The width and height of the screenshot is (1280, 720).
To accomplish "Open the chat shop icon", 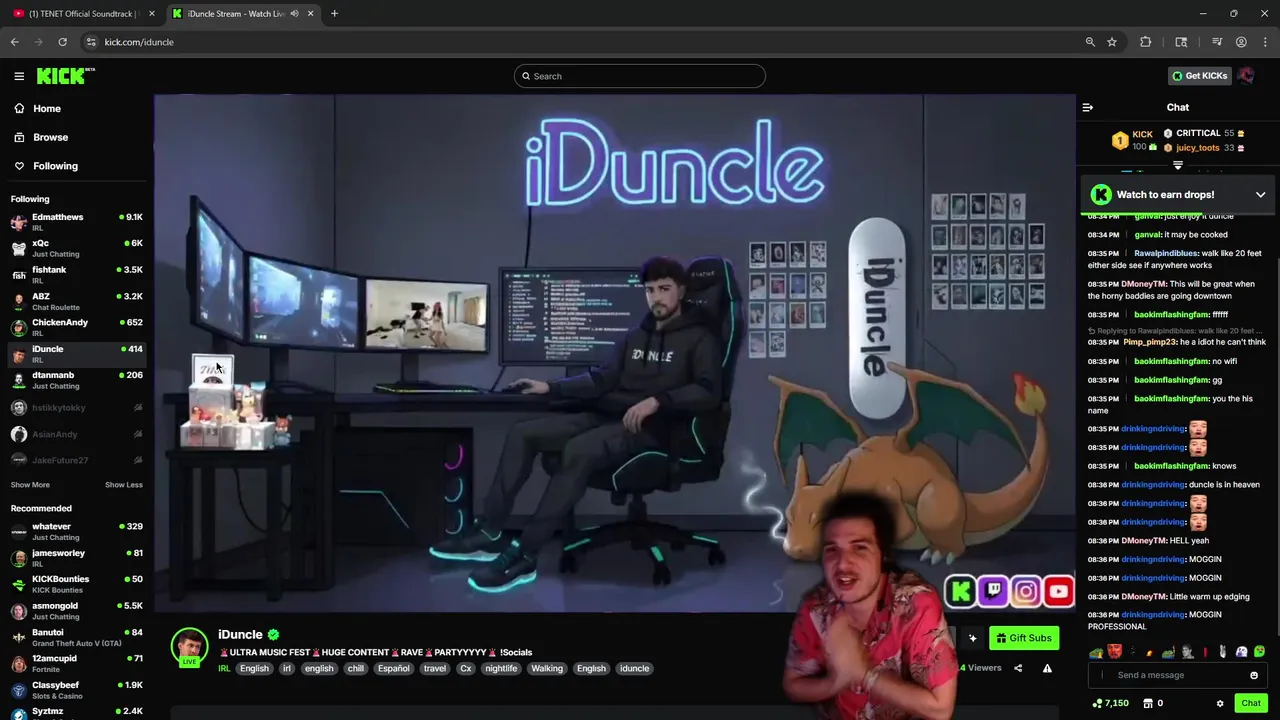I will [1147, 703].
